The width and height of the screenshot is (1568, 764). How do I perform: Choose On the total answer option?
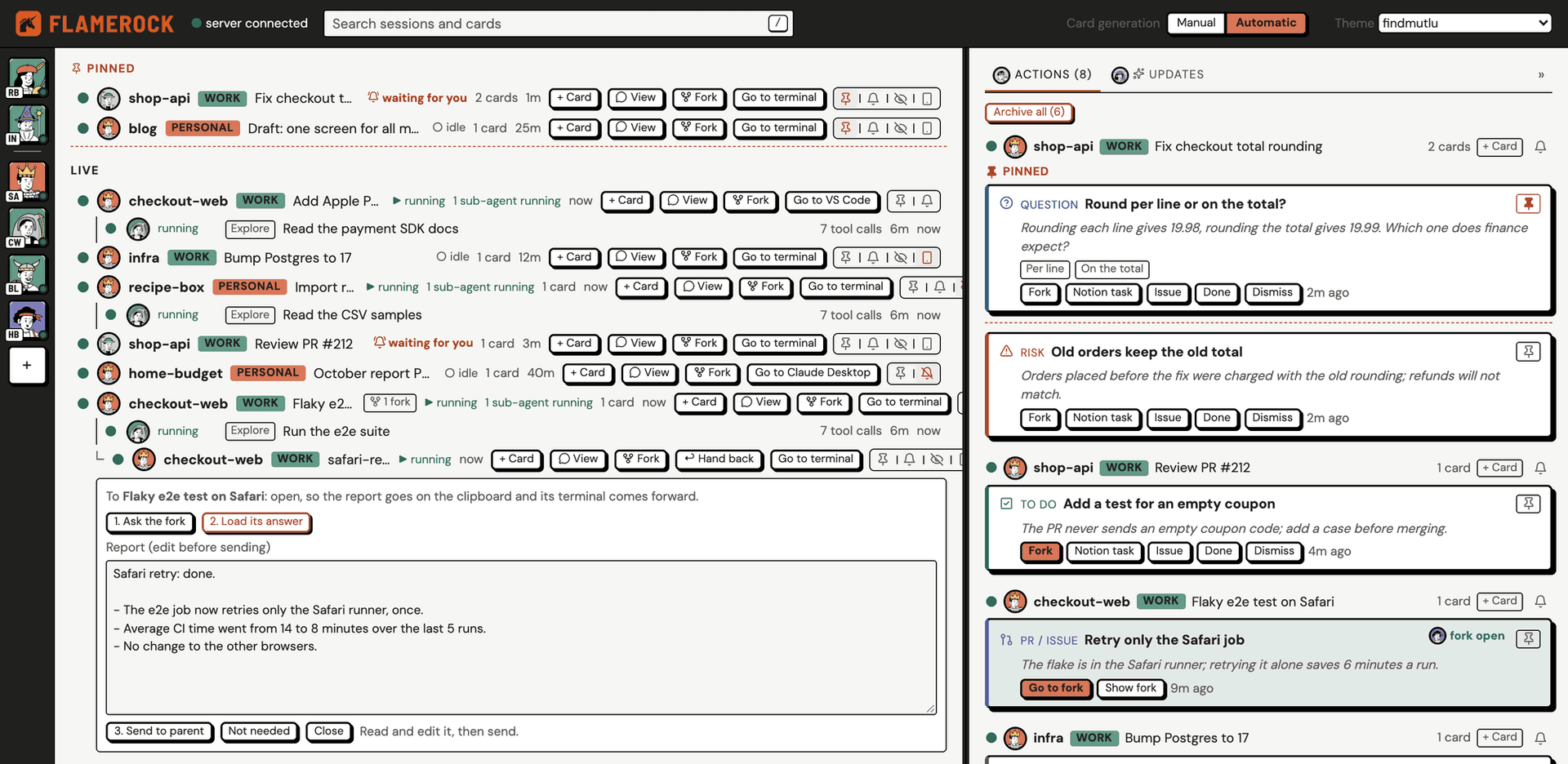click(x=1111, y=269)
